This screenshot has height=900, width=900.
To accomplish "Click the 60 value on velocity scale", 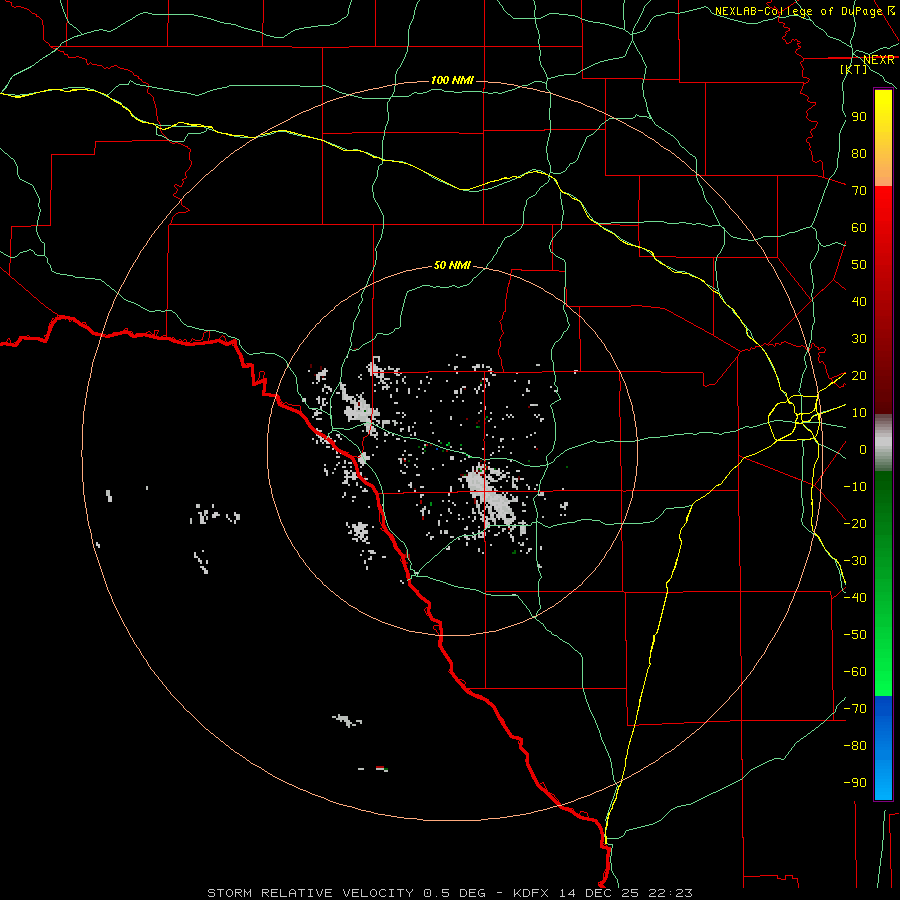I will (x=859, y=228).
